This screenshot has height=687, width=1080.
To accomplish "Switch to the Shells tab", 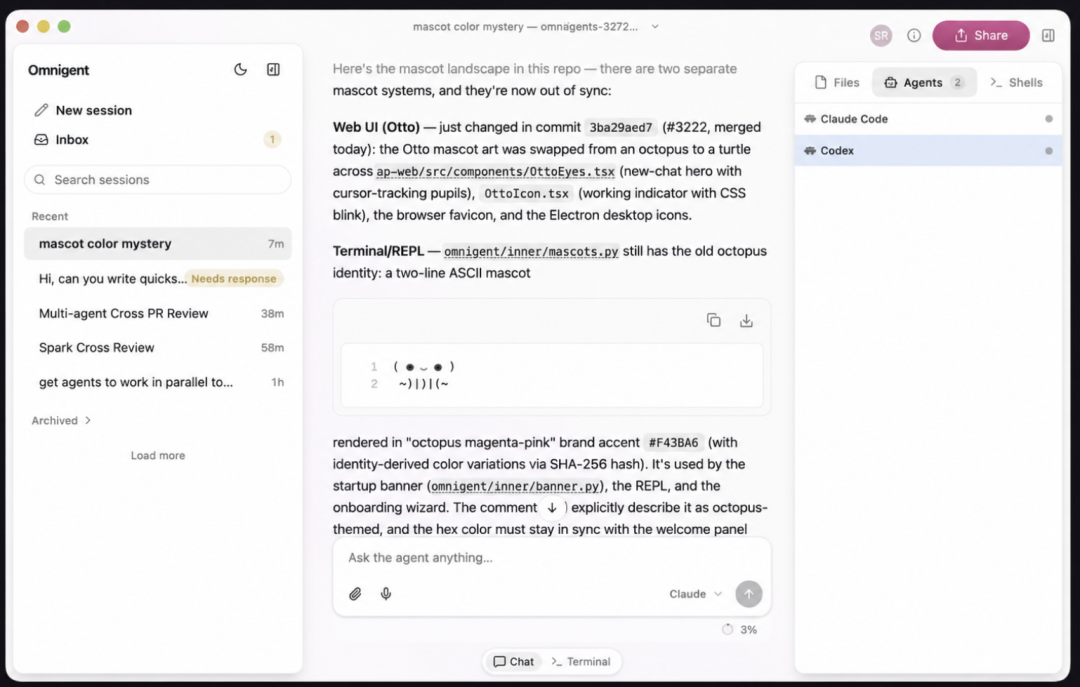I will (1016, 83).
